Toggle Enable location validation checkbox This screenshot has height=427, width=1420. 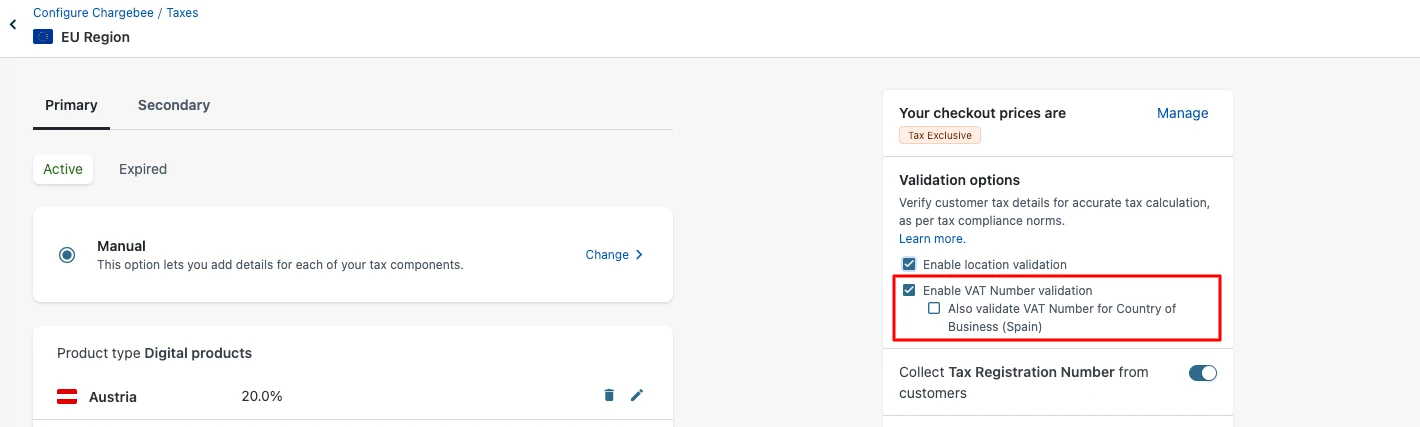coord(909,265)
